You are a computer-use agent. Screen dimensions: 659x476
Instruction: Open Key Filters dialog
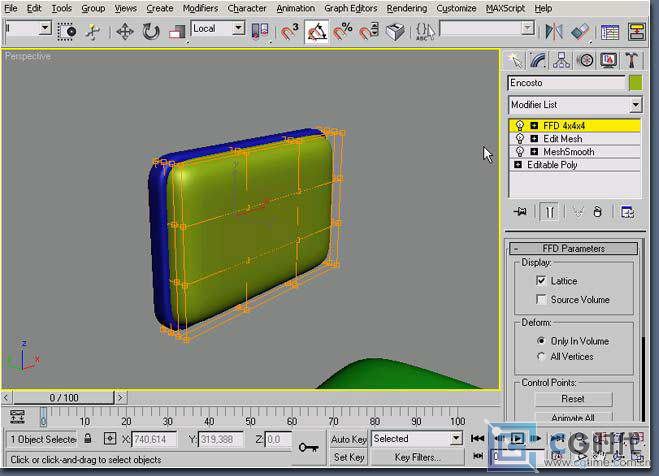(417, 457)
